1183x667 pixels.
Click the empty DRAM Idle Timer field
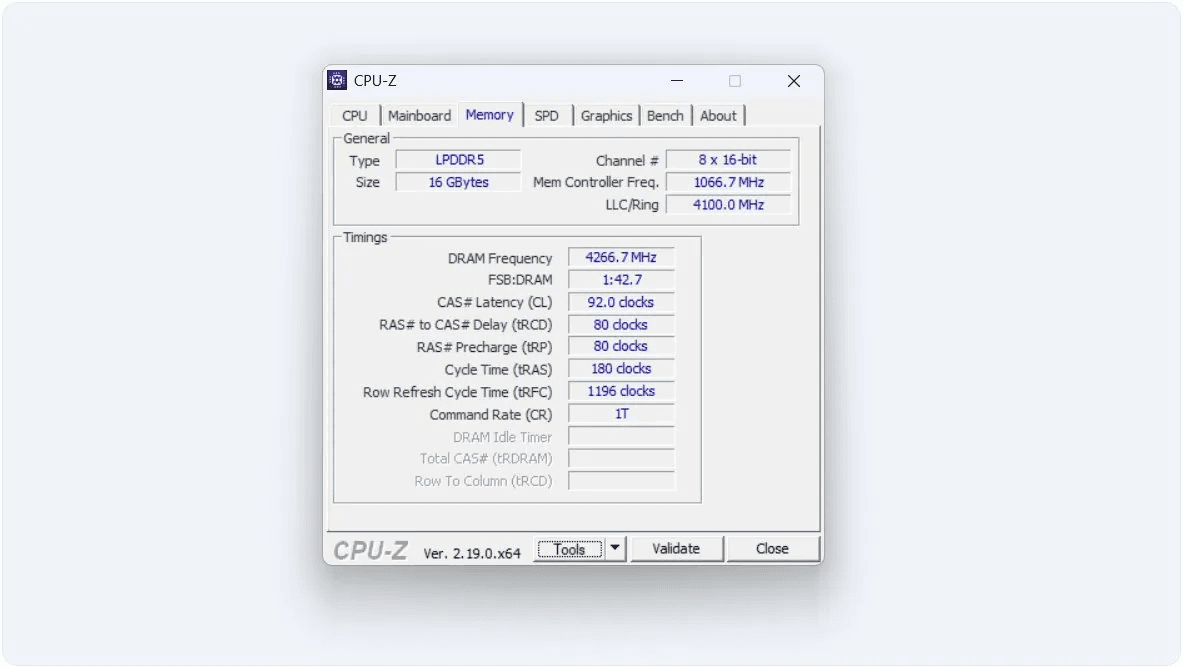pyautogui.click(x=621, y=437)
